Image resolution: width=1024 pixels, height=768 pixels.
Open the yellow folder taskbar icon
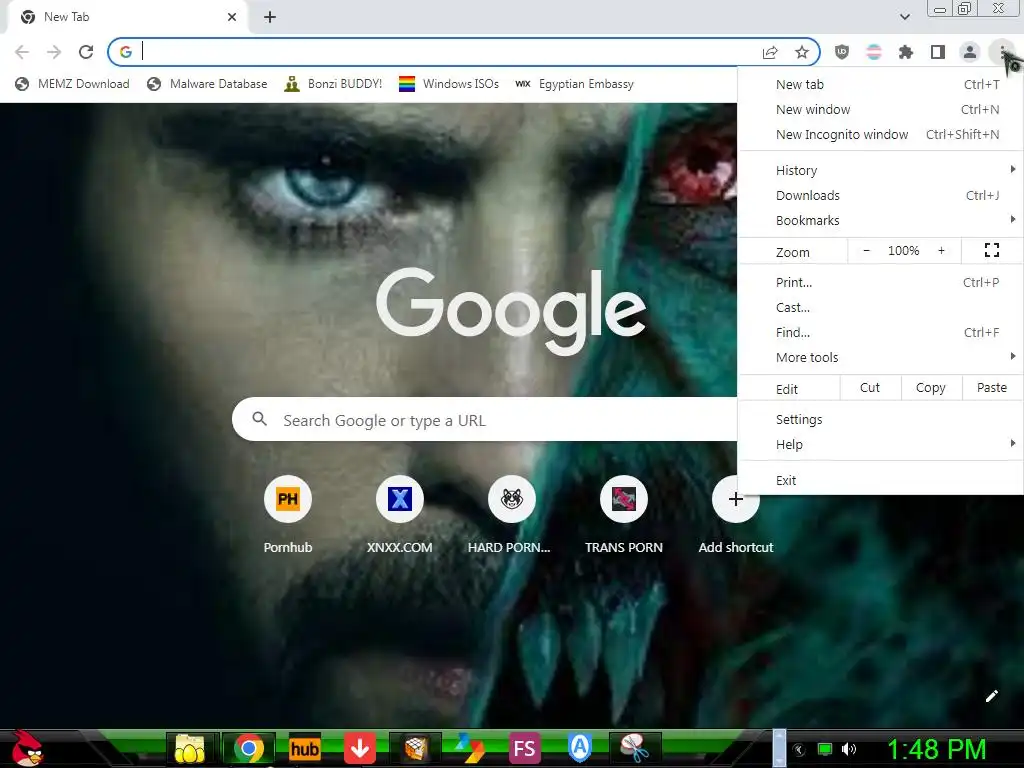pos(189,748)
